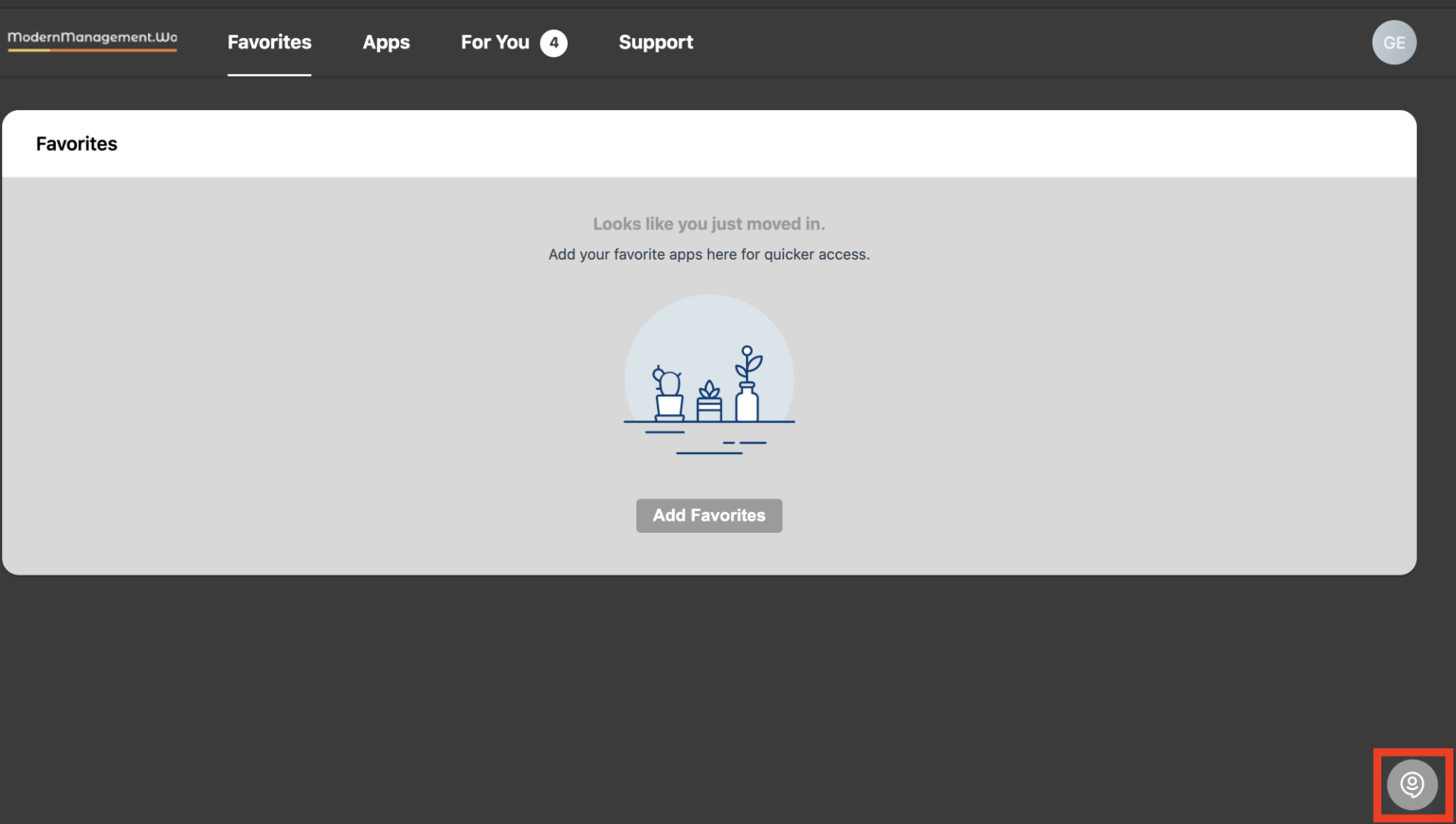Stay on the Favorites tab
Screen dimensions: 1456x824
click(x=269, y=42)
